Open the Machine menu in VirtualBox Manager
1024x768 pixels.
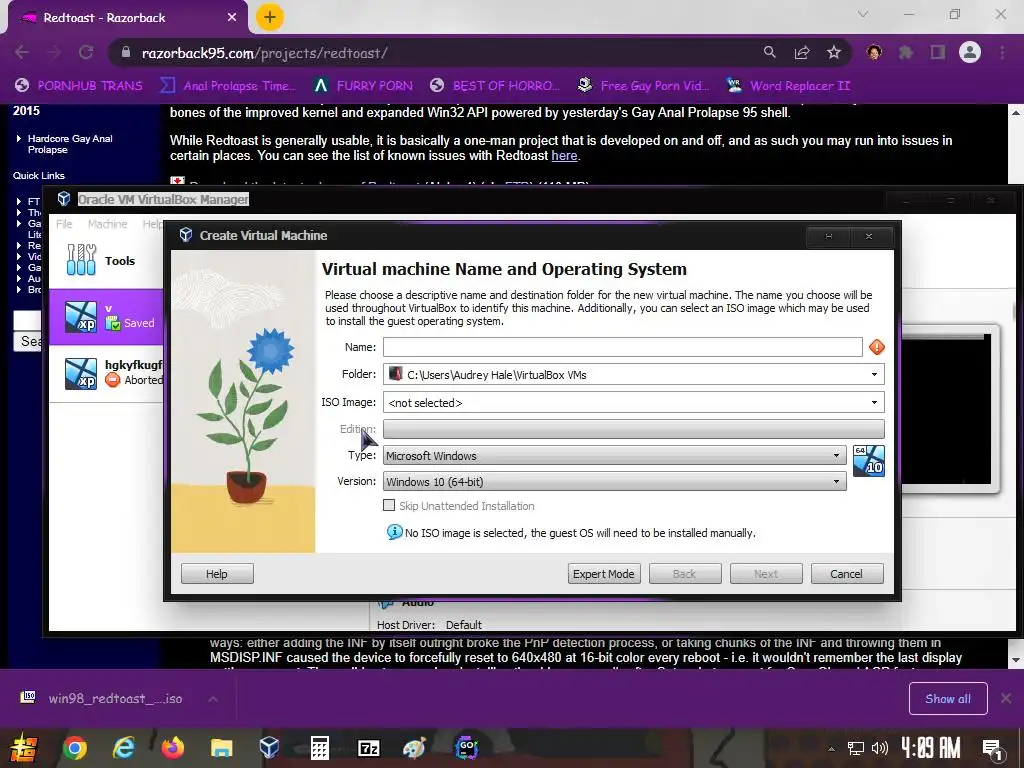[108, 224]
